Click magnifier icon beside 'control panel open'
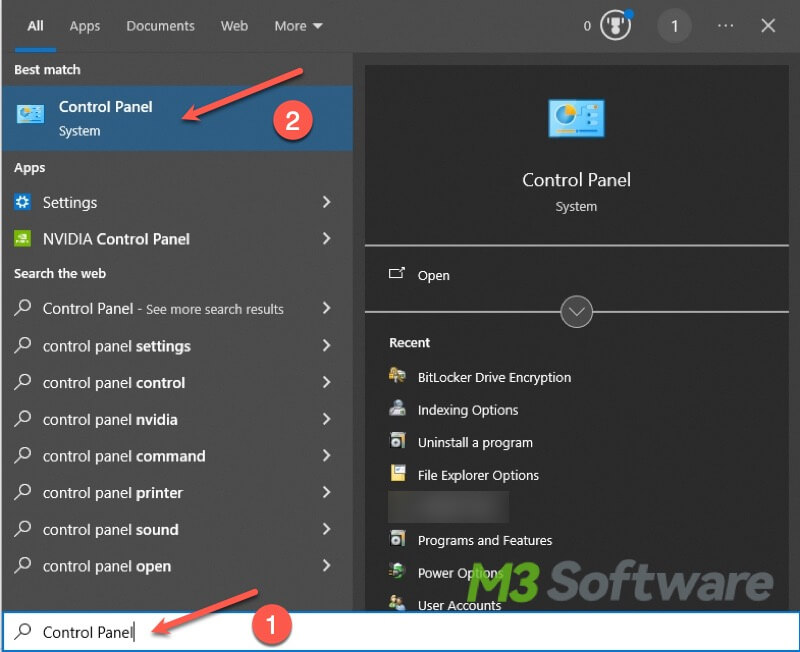 [22, 565]
